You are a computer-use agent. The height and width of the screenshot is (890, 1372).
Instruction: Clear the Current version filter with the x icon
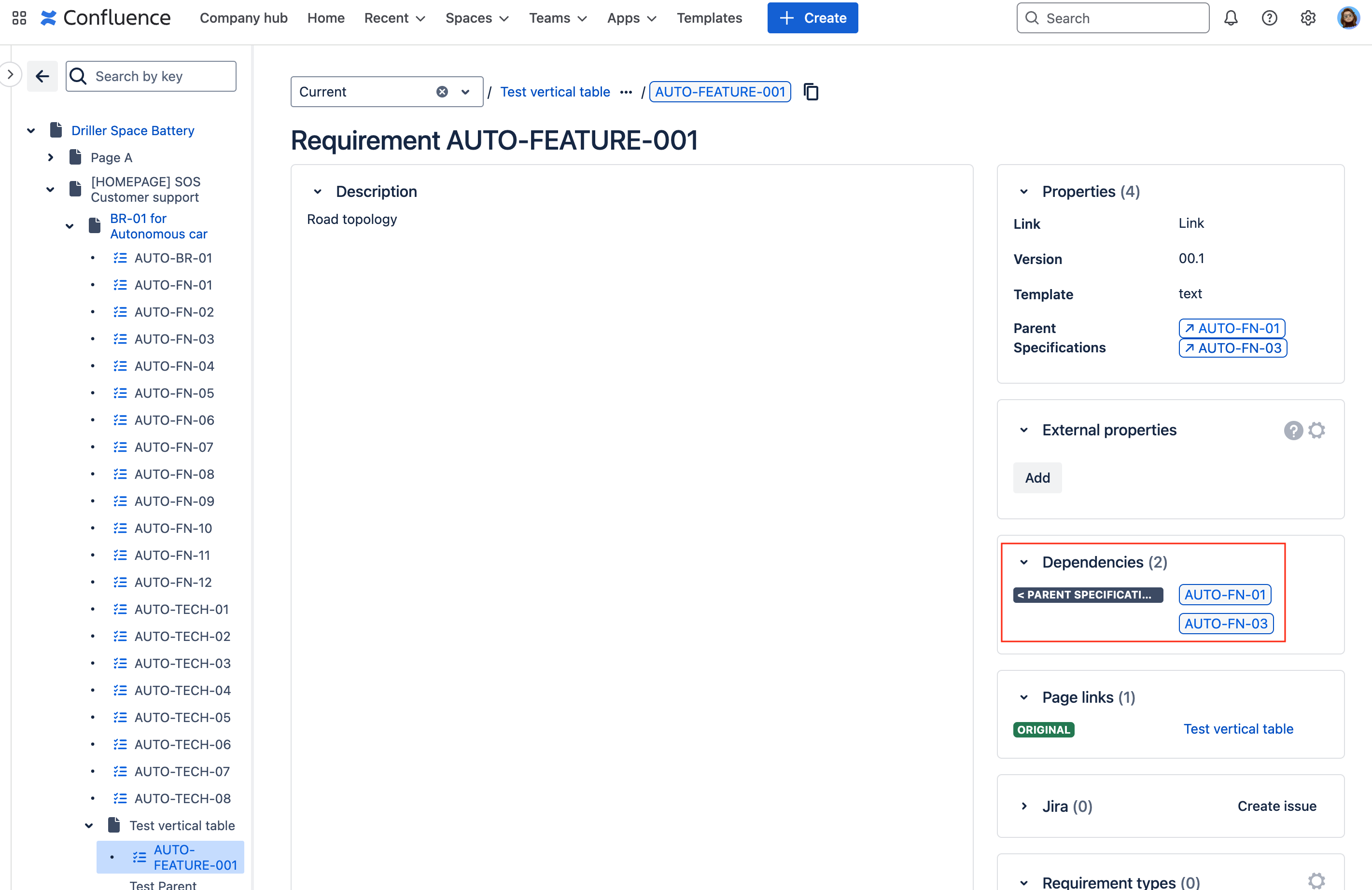coord(442,92)
